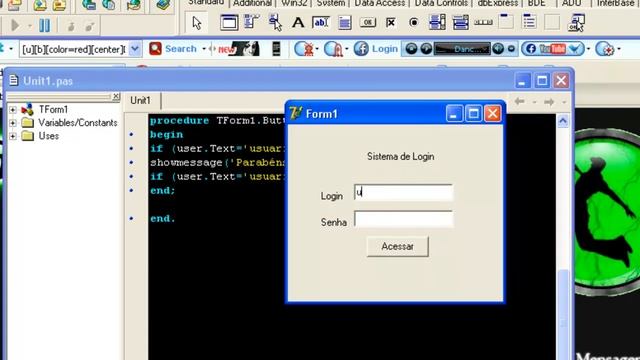Click the second round media player button
Screen dimensions: 640x360
tap(426, 49)
